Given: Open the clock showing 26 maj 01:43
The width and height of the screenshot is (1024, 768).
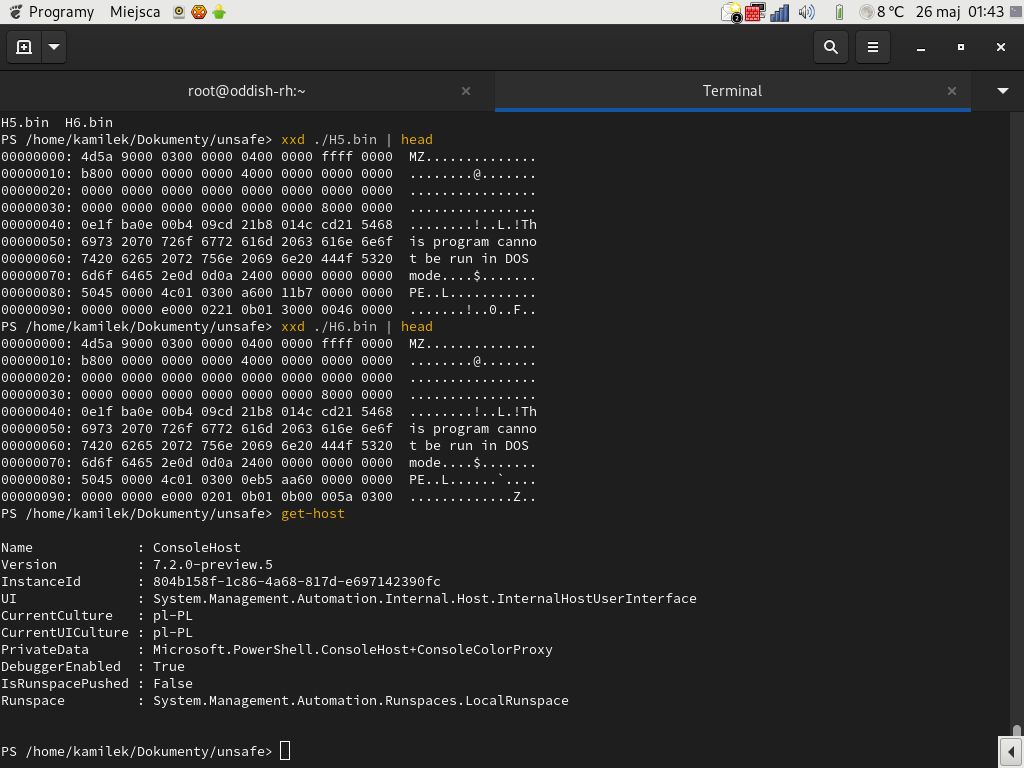Looking at the screenshot, I should 958,12.
